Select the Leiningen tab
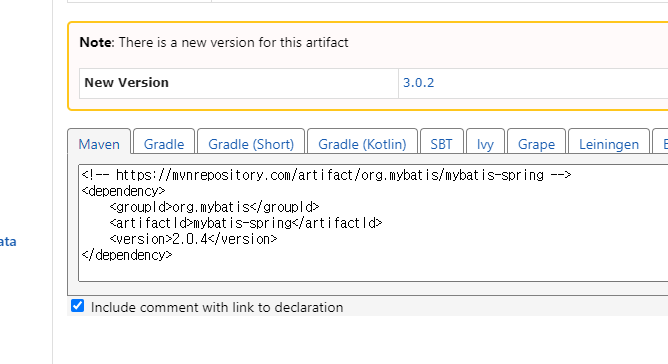668x364 pixels. click(609, 144)
